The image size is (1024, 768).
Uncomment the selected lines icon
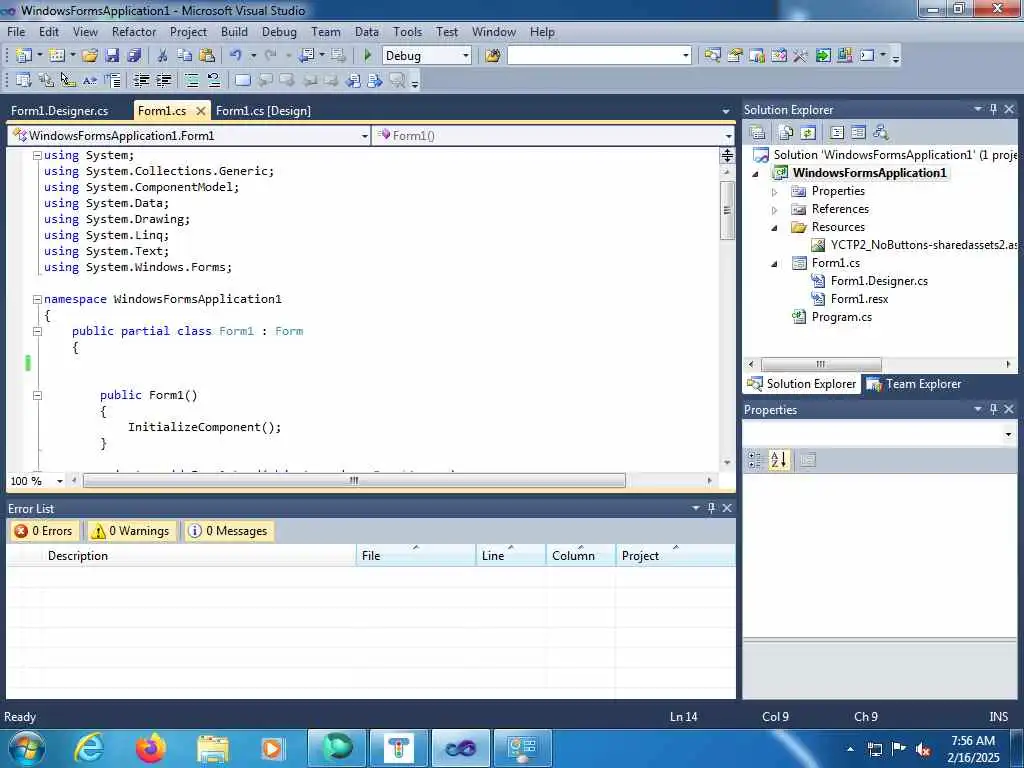[x=214, y=80]
